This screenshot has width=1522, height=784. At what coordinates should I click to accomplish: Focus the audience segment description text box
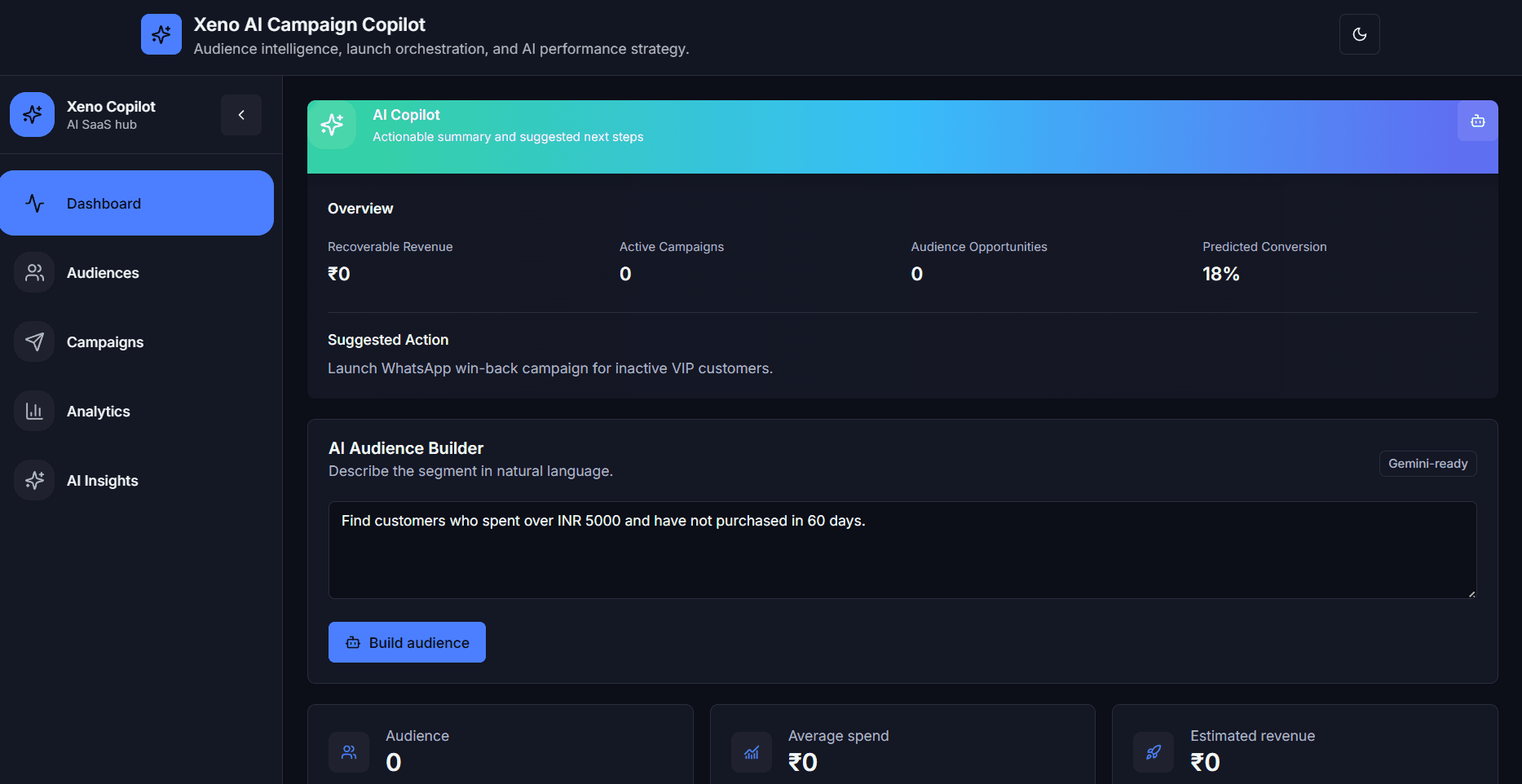tap(902, 550)
